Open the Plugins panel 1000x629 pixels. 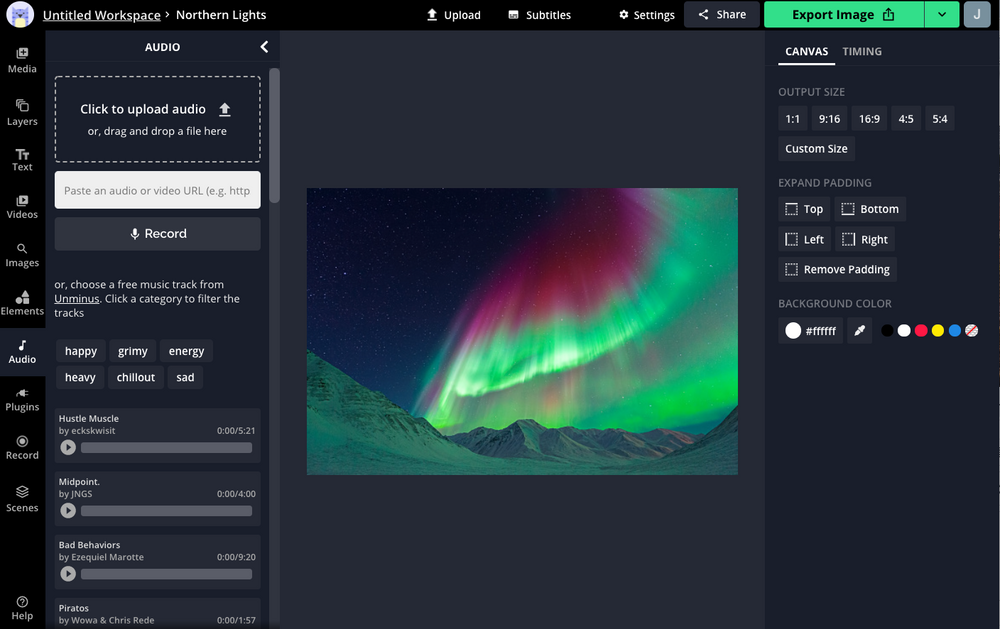[22, 399]
